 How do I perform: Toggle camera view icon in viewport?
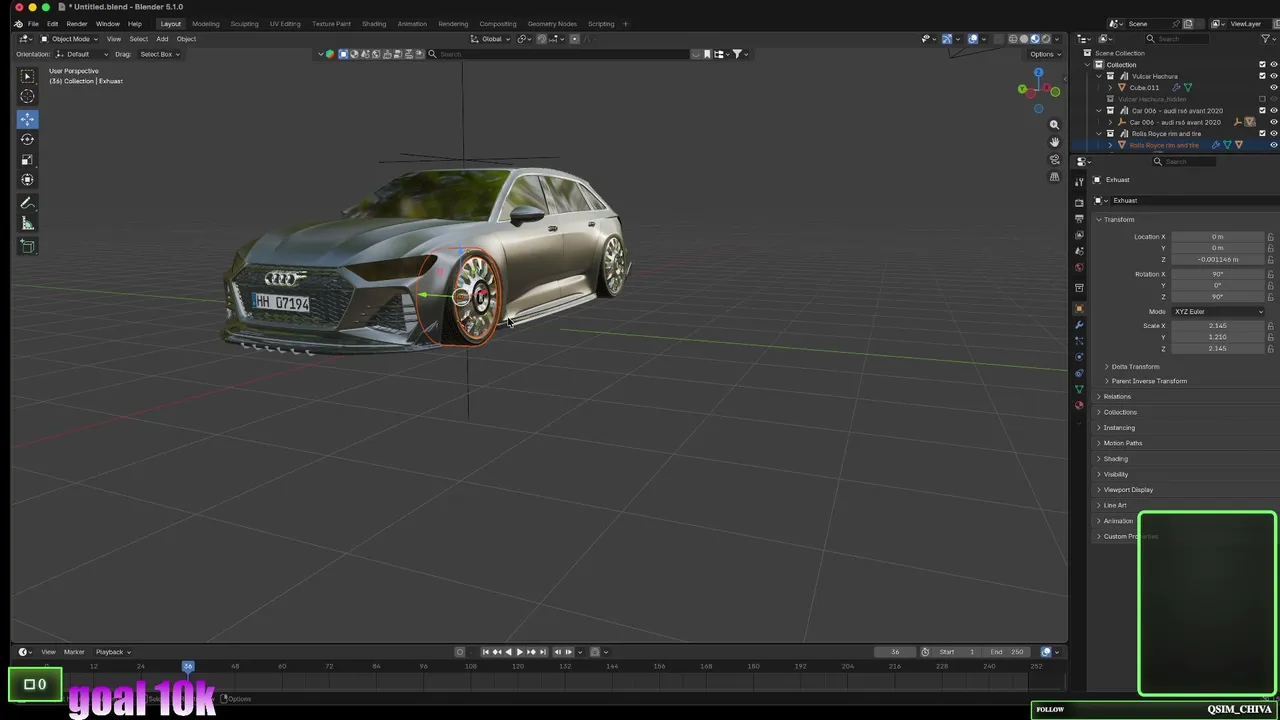(x=1054, y=160)
